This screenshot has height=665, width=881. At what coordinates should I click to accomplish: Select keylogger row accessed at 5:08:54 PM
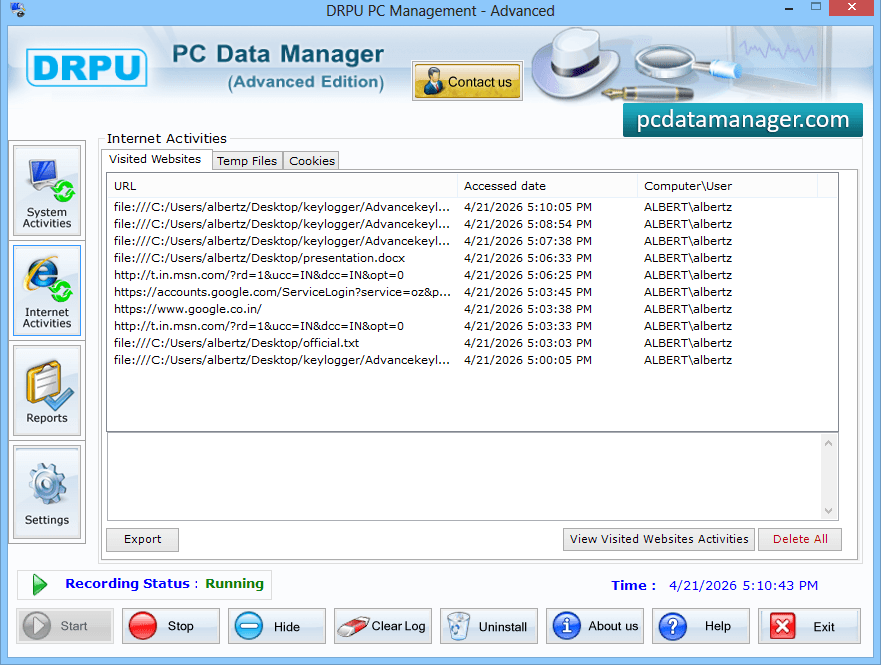(x=472, y=224)
